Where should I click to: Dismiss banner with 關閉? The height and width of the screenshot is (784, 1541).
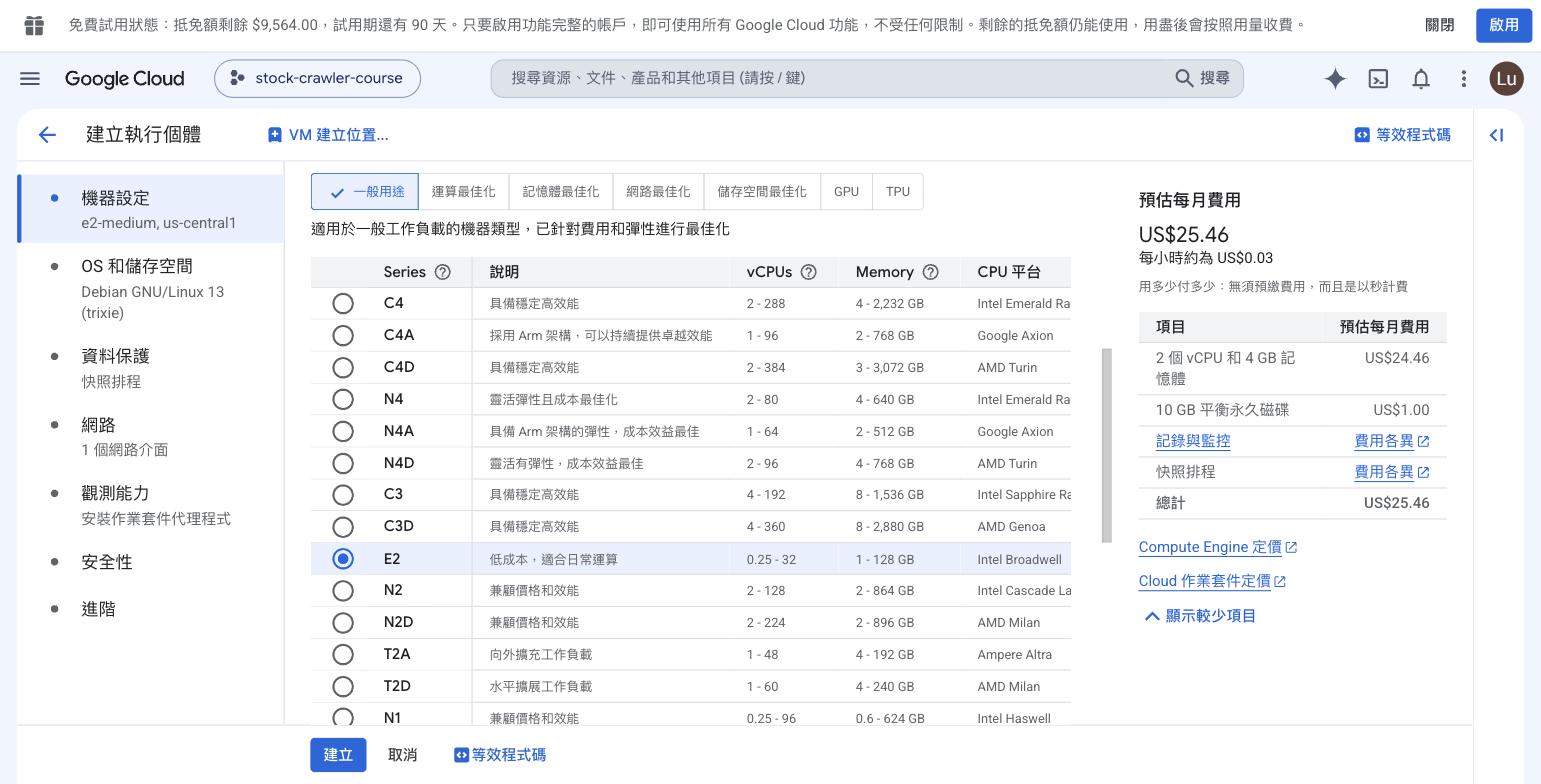tap(1440, 25)
